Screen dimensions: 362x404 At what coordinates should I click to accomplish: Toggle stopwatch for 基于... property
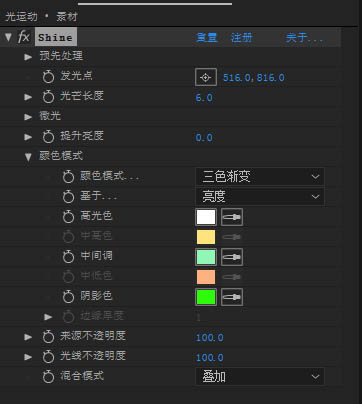pos(68,197)
